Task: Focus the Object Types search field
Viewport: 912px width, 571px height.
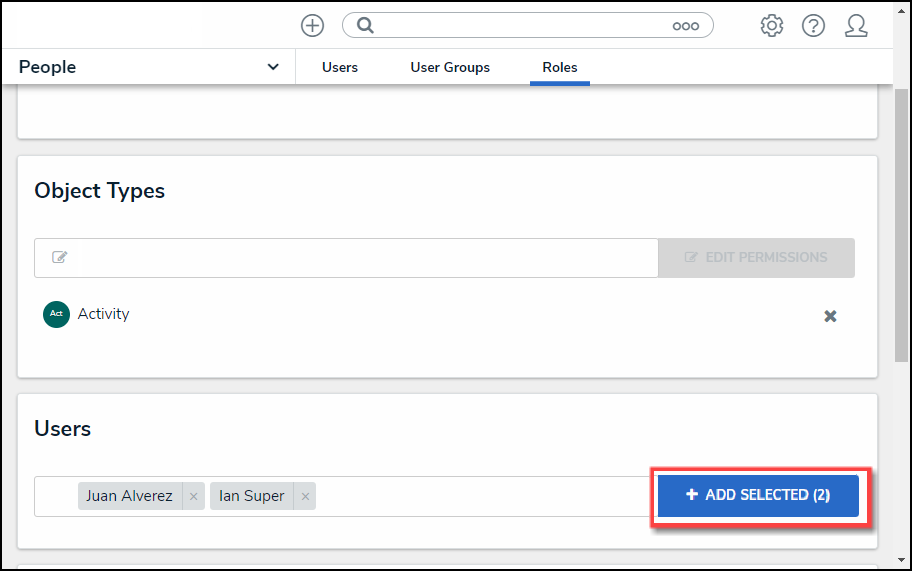Action: (350, 258)
